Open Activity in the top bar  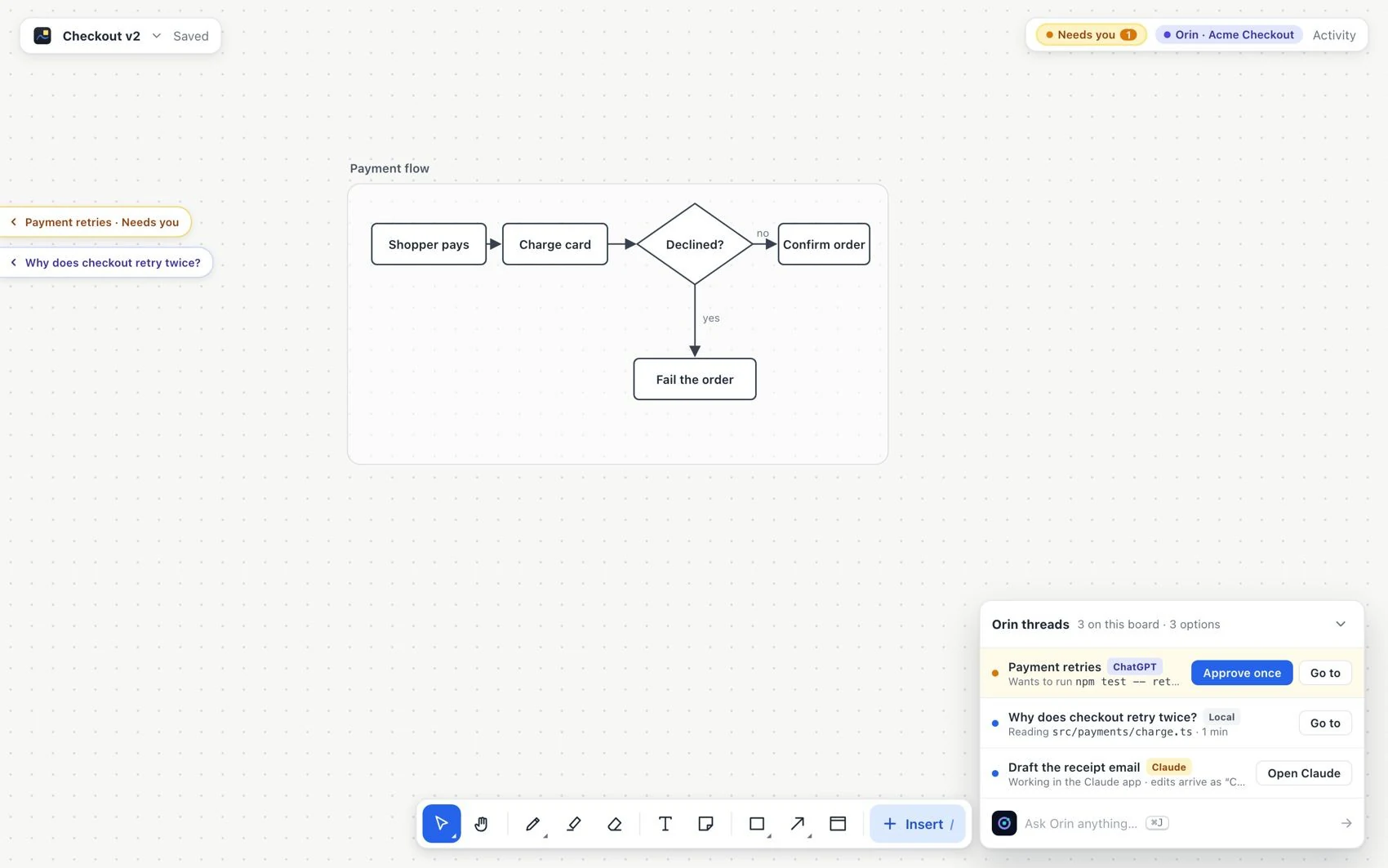tap(1334, 35)
